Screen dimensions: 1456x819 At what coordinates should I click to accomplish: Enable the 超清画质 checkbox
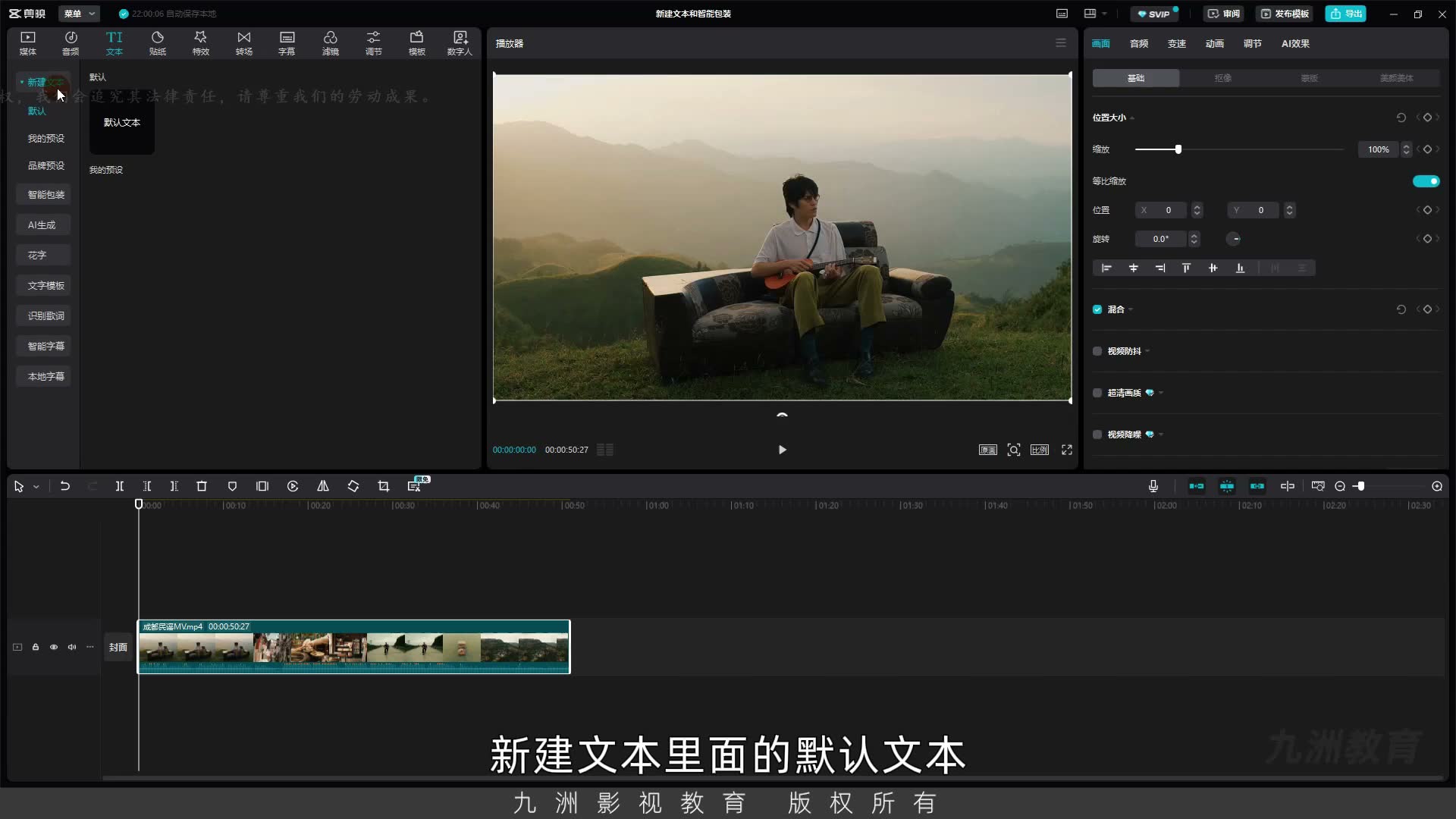tap(1097, 393)
